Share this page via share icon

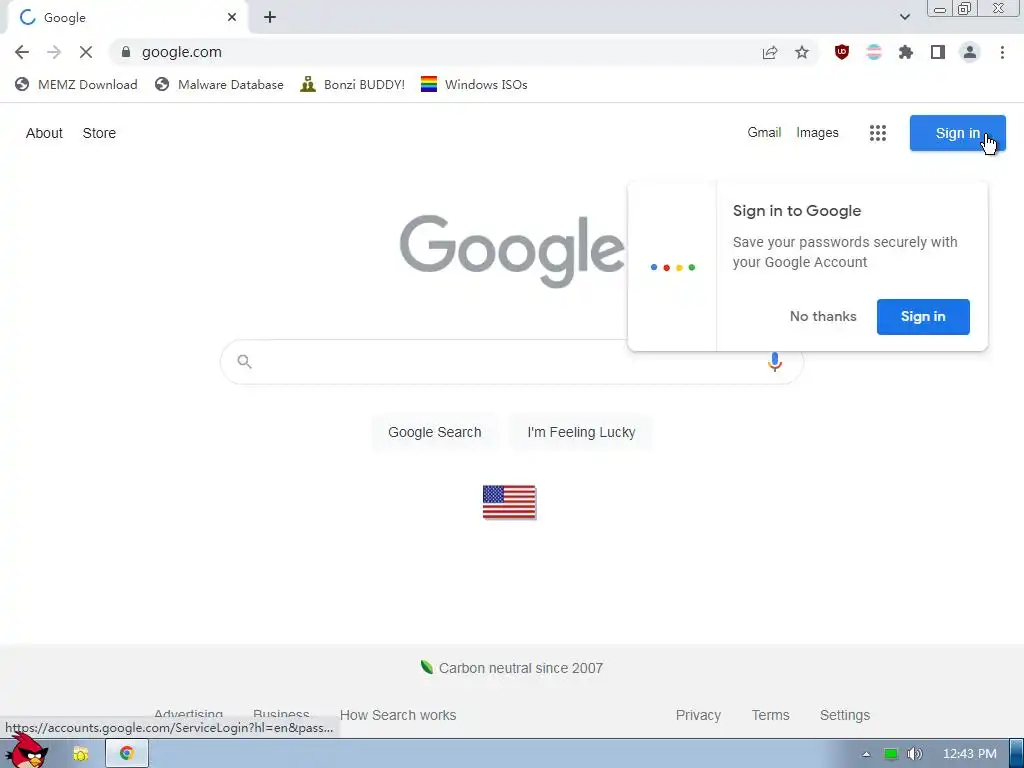[x=770, y=52]
